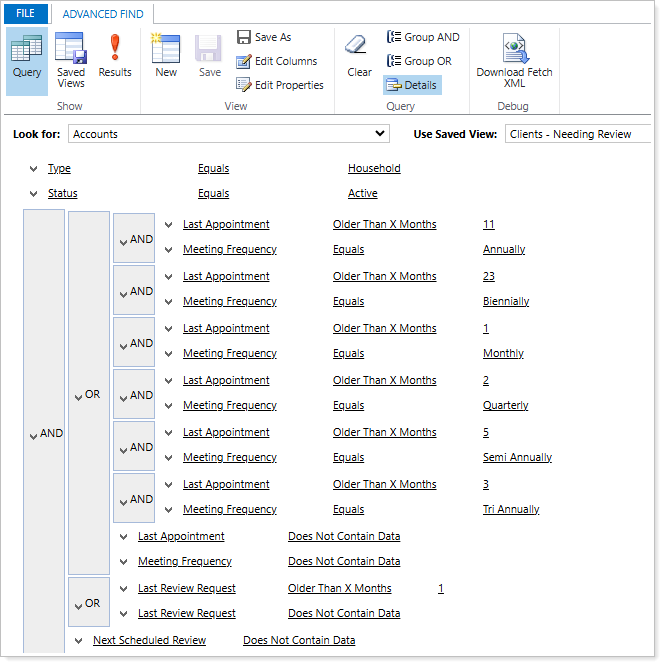This screenshot has width=664, height=666.
Task: Open Saved Views from the ribbon
Action: tap(71, 60)
